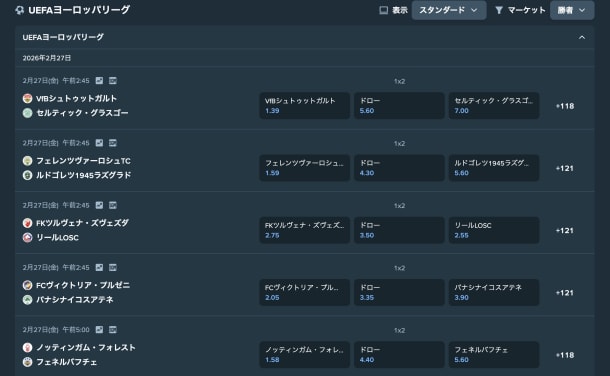Click セルティック・グラスゴー team crest
Viewport: 610px width, 376px height.
tap(27, 113)
